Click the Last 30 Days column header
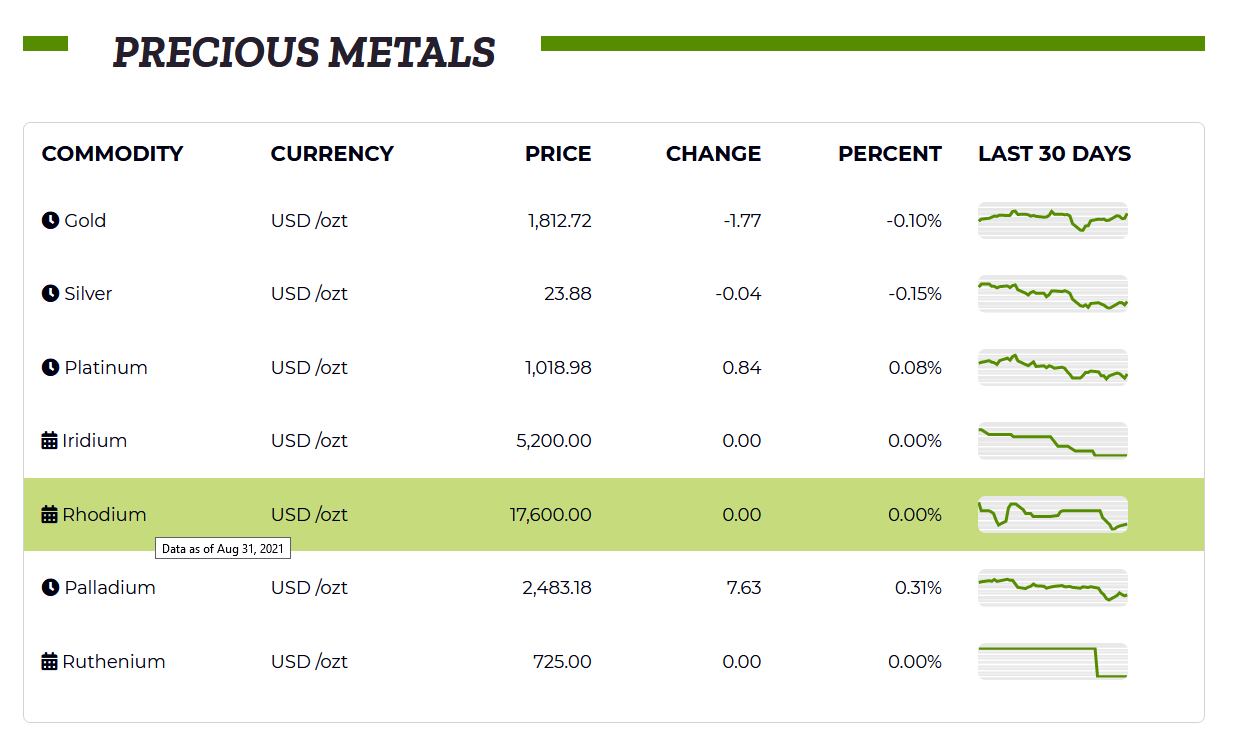The height and width of the screenshot is (755, 1239). pos(1054,153)
